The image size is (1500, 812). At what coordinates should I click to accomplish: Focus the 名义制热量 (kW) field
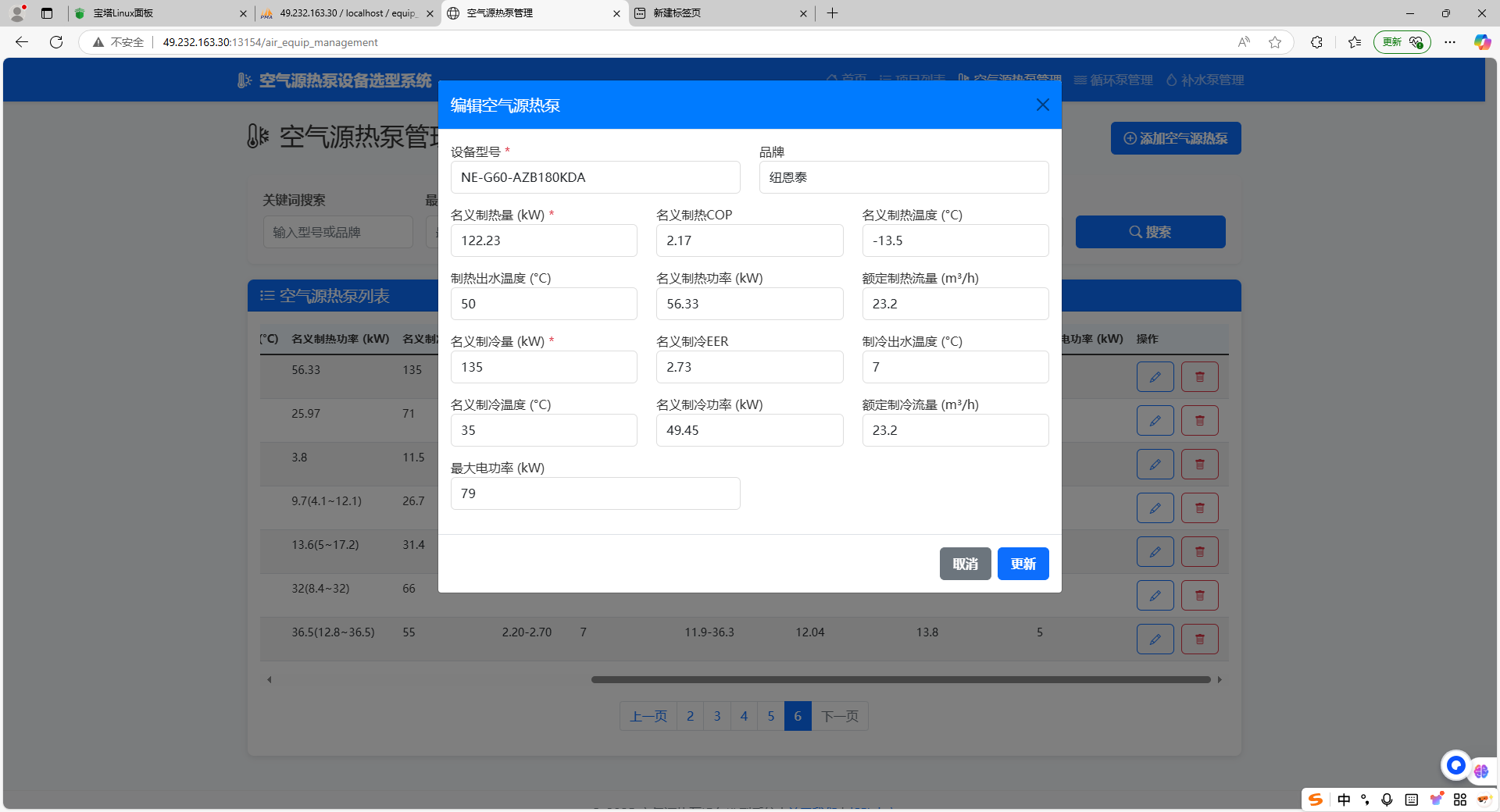pyautogui.click(x=544, y=240)
